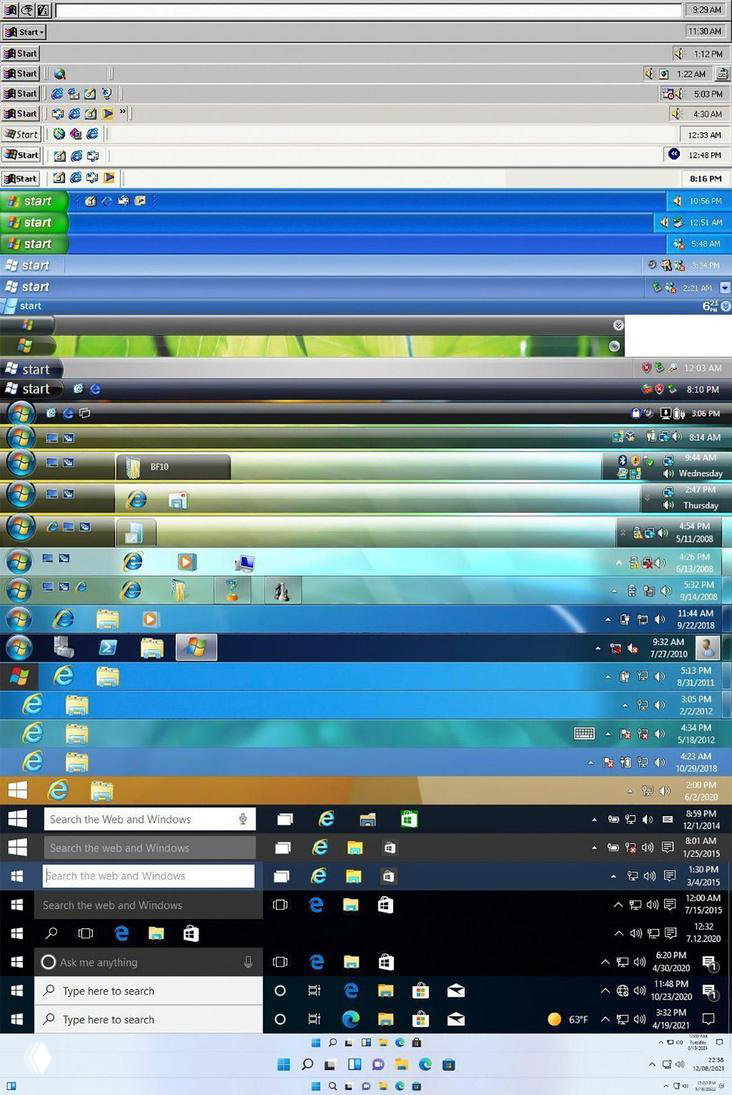Click the clock showing 7/27/2010

click(x=669, y=648)
